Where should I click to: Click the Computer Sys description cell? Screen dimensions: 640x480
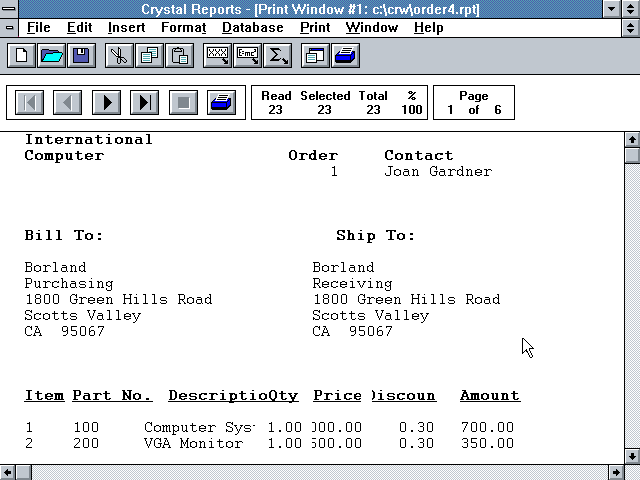[200, 427]
